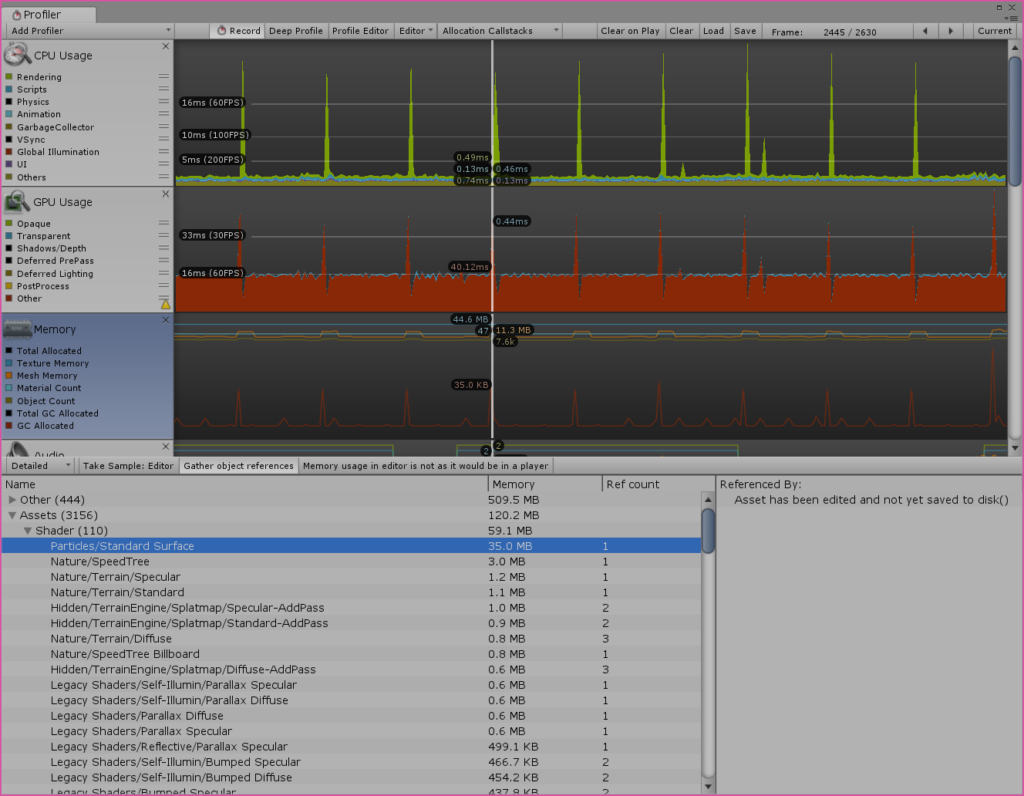Open the Add Profiler dropdown
Screen dimensions: 1024x796
point(88,31)
